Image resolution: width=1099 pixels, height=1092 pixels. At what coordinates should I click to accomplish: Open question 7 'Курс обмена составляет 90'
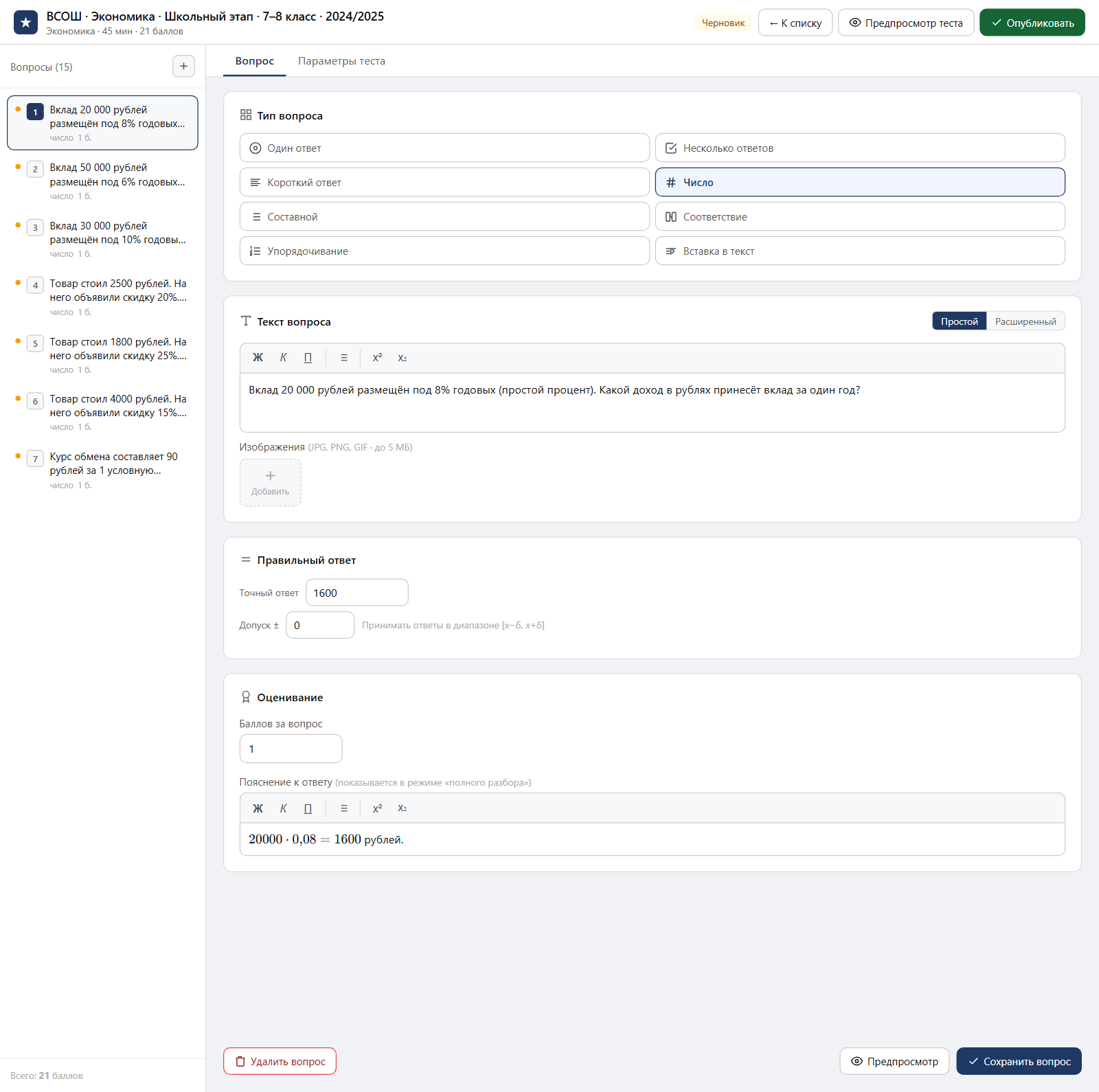click(x=102, y=470)
